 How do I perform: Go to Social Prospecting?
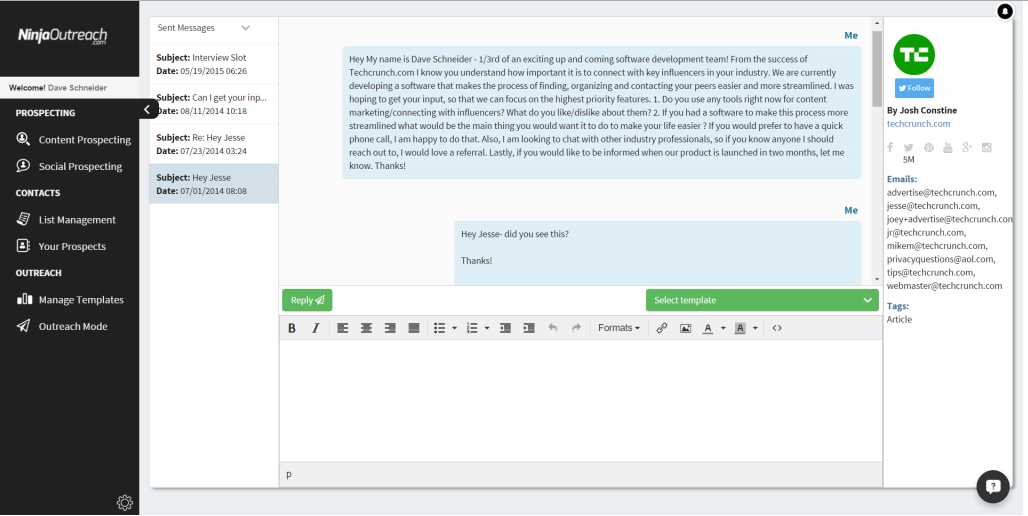pyautogui.click(x=69, y=167)
